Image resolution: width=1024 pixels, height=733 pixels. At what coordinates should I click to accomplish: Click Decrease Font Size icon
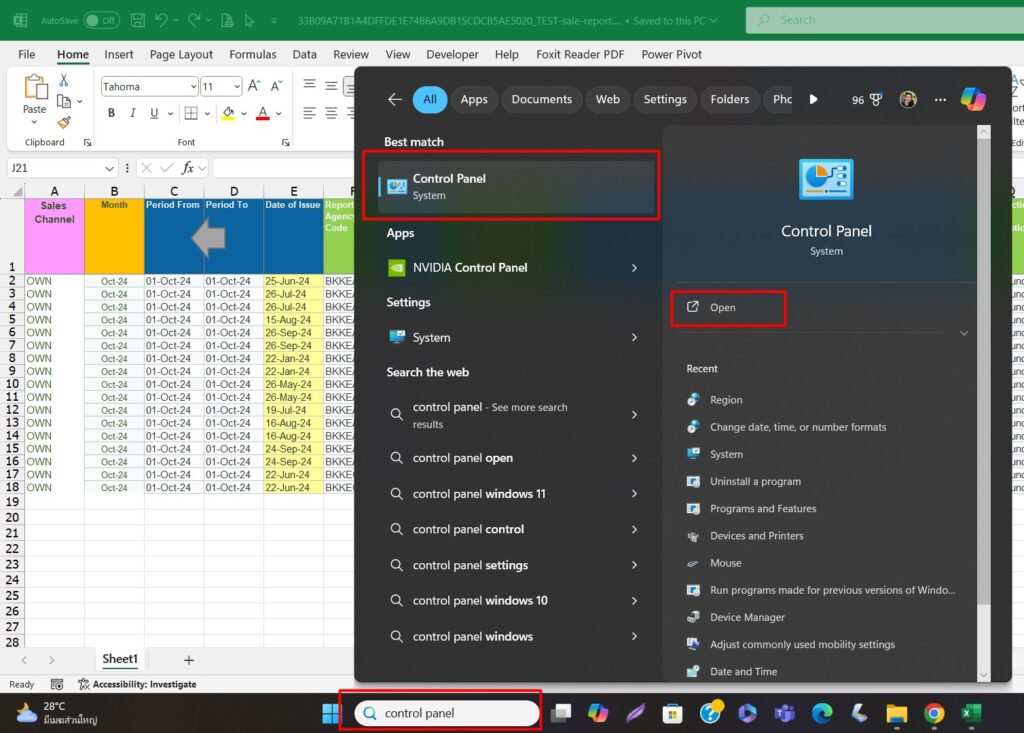click(276, 86)
